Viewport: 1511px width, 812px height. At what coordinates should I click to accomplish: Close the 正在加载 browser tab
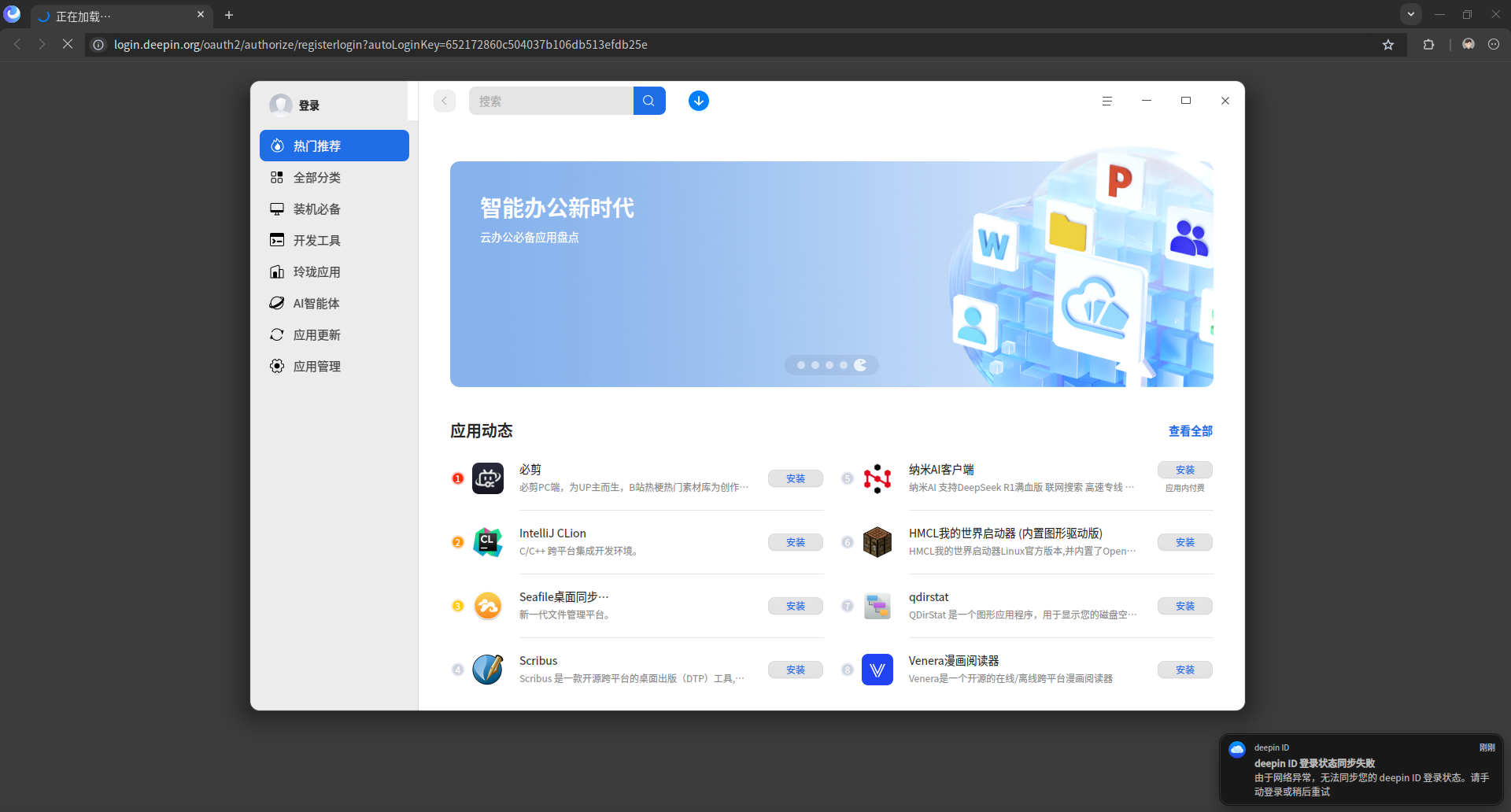201,15
